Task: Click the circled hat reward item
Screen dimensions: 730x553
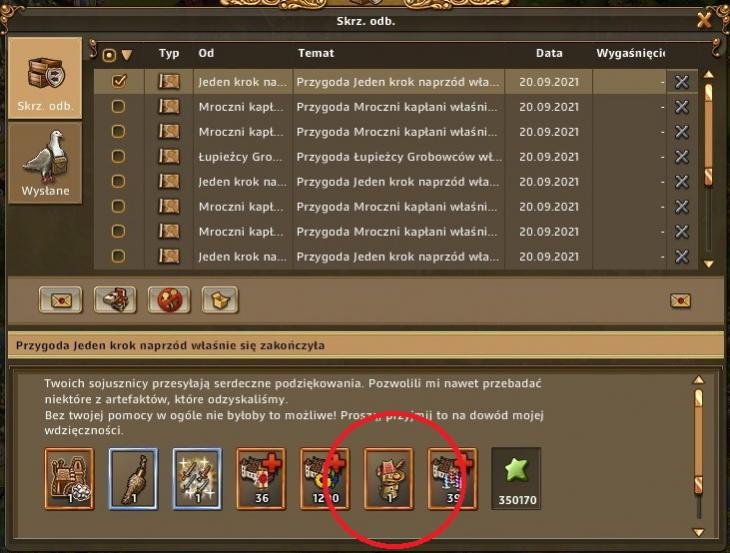Action: pos(388,479)
